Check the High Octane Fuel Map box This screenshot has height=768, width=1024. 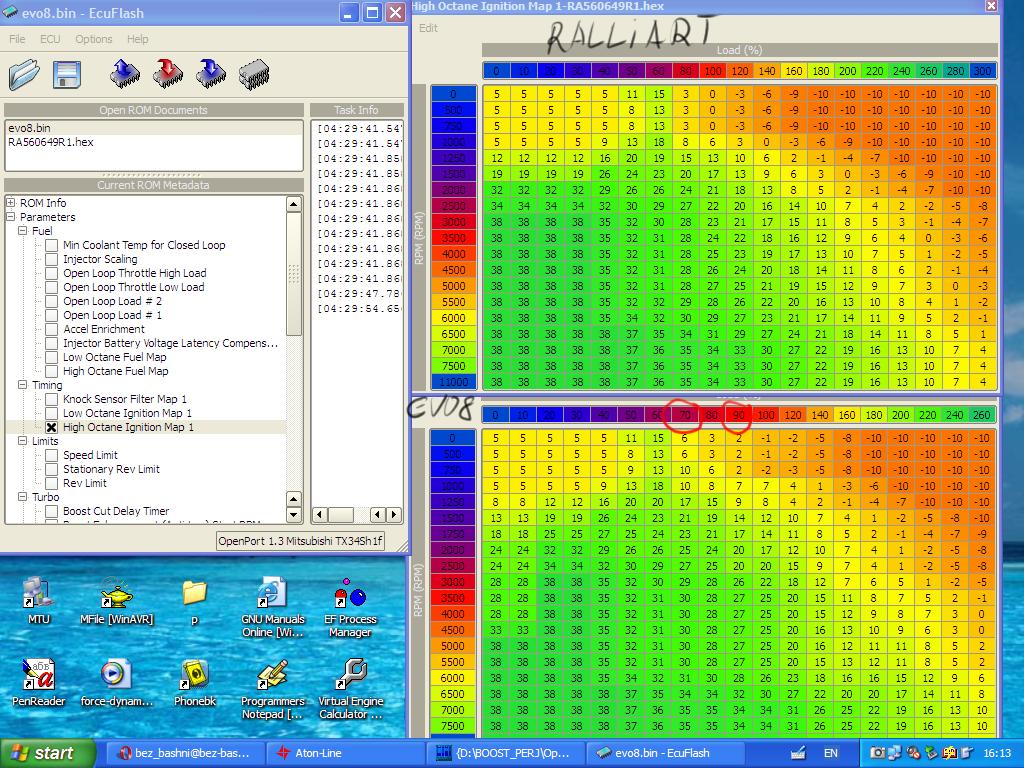[52, 372]
